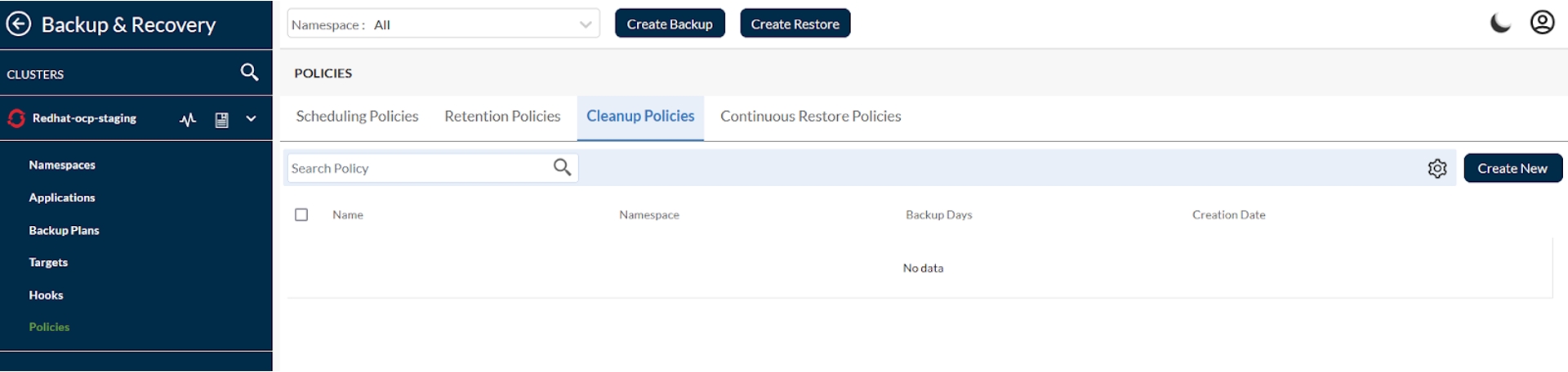
Task: Click the magnifier in Search Policy field
Action: tap(562, 167)
